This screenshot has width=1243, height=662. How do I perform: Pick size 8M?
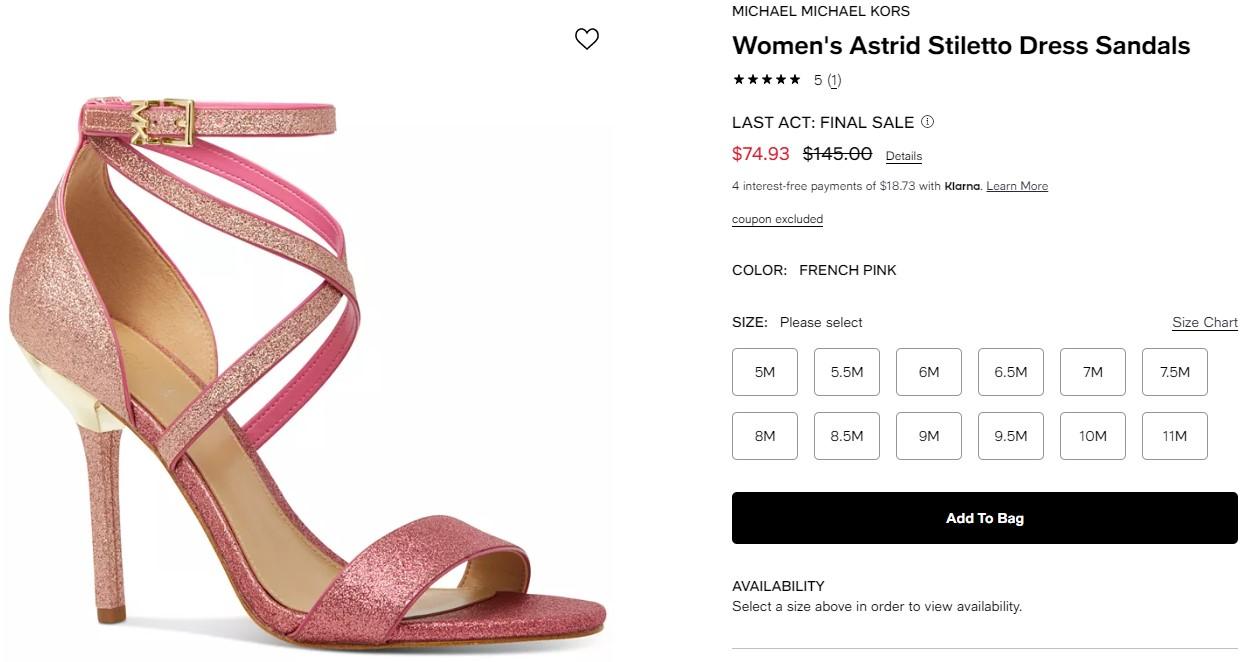click(765, 436)
